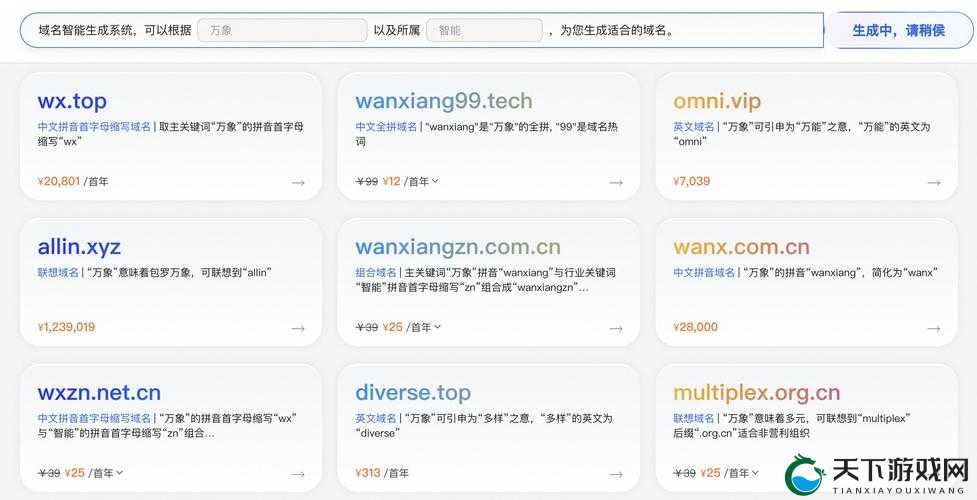Expand price options for multiplex.org.cn ¥25
Image resolution: width=977 pixels, height=500 pixels.
[x=755, y=473]
